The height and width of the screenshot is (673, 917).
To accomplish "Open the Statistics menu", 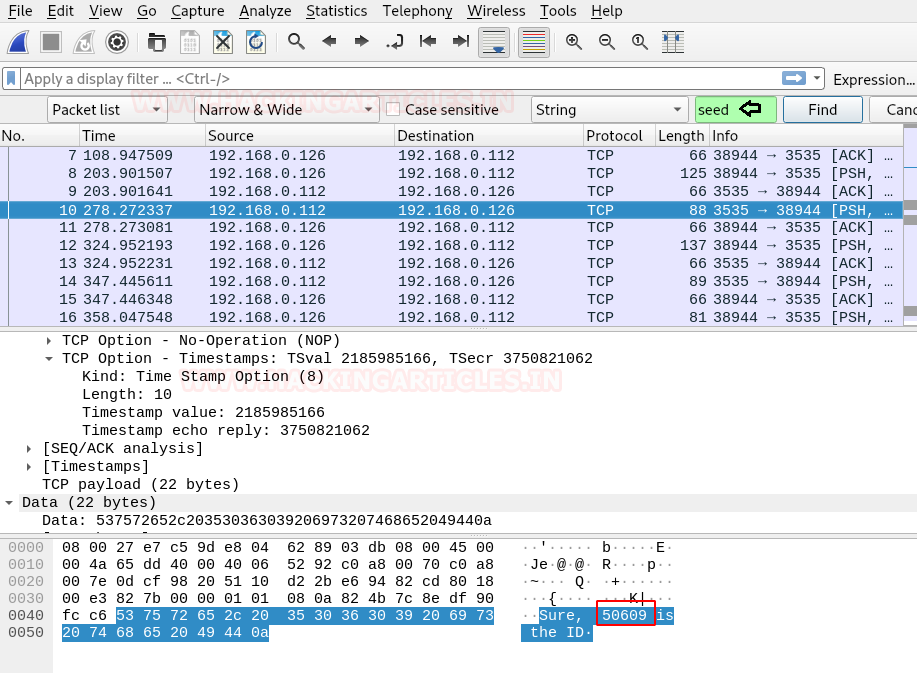I will tap(337, 11).
